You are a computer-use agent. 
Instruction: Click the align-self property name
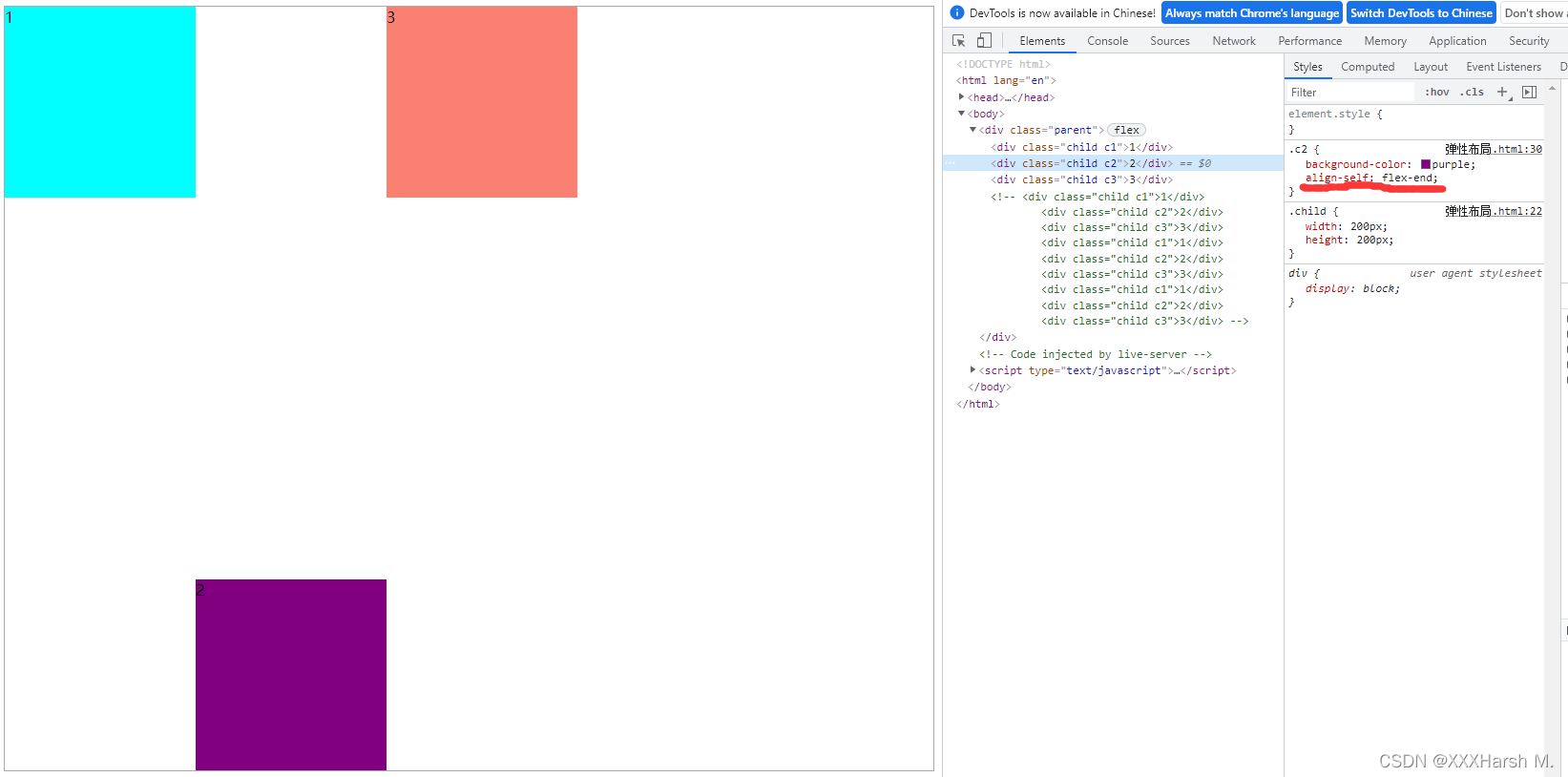pos(1338,178)
